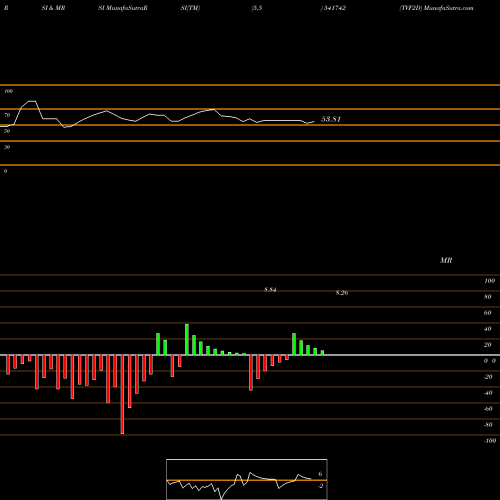
Task: Click the 30 level label on RSI axis
Action: coord(7,147)
